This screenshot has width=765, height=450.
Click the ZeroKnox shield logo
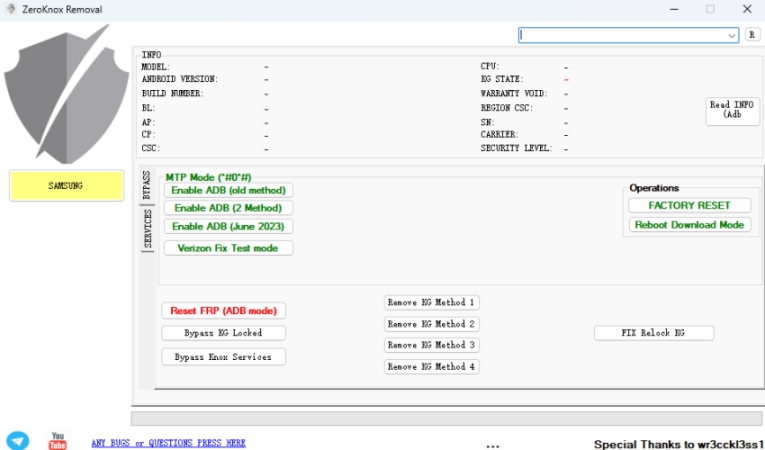[x=66, y=94]
